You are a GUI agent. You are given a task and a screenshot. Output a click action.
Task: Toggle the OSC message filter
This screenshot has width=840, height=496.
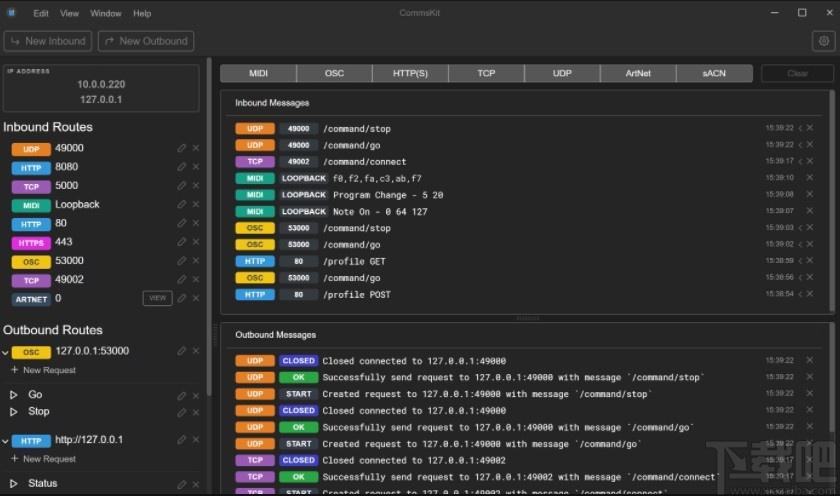coord(334,73)
